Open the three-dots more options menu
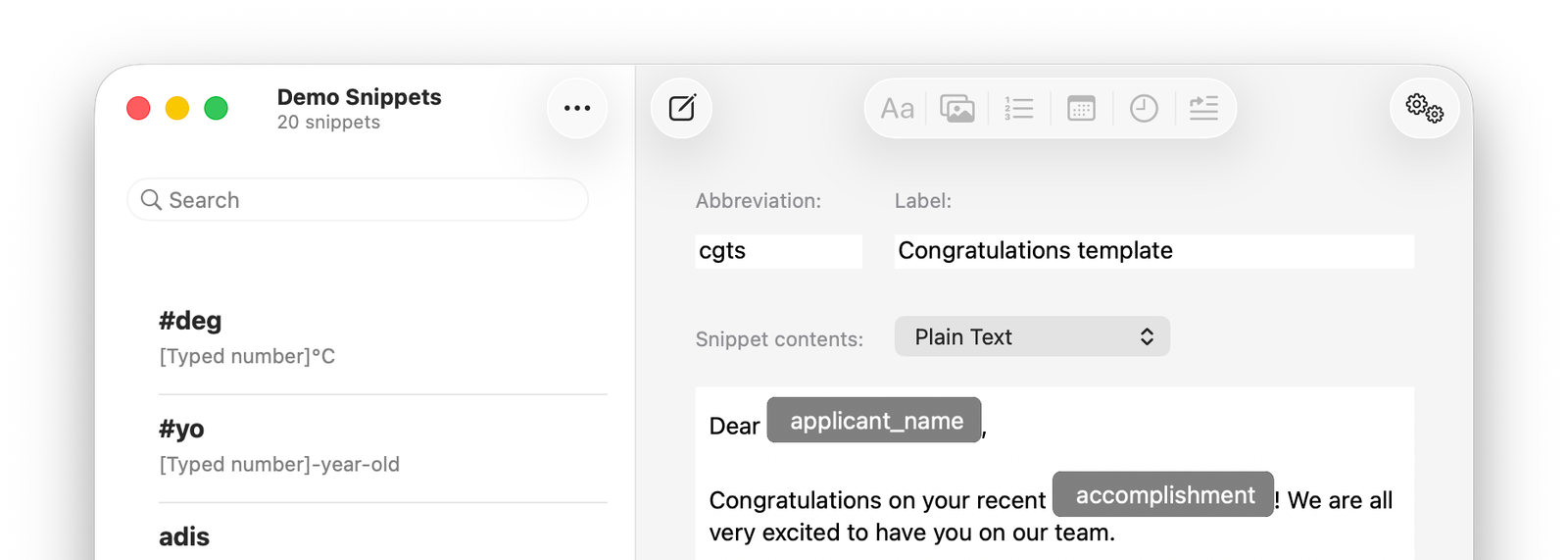The width and height of the screenshot is (1568, 560). tap(577, 108)
